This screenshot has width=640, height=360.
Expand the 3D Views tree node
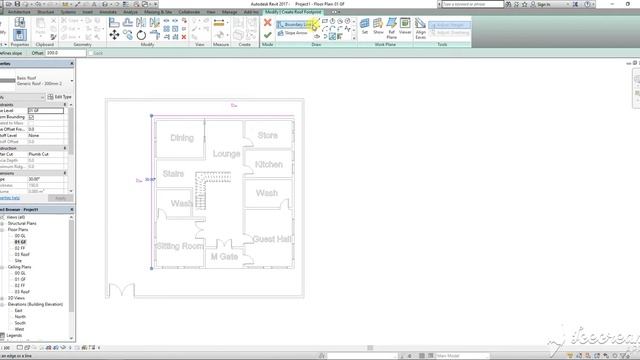[2, 298]
